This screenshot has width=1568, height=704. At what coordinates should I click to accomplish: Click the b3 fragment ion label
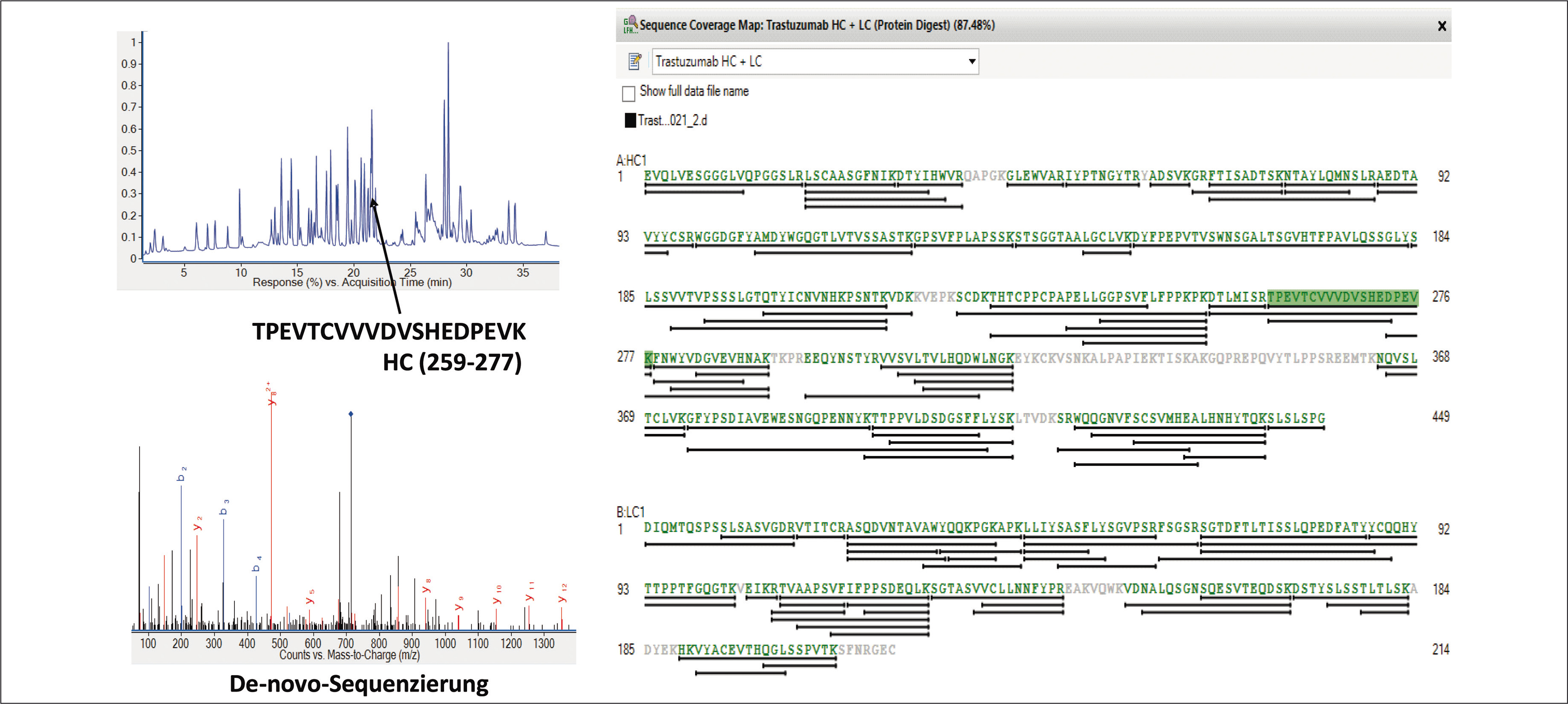tap(224, 507)
